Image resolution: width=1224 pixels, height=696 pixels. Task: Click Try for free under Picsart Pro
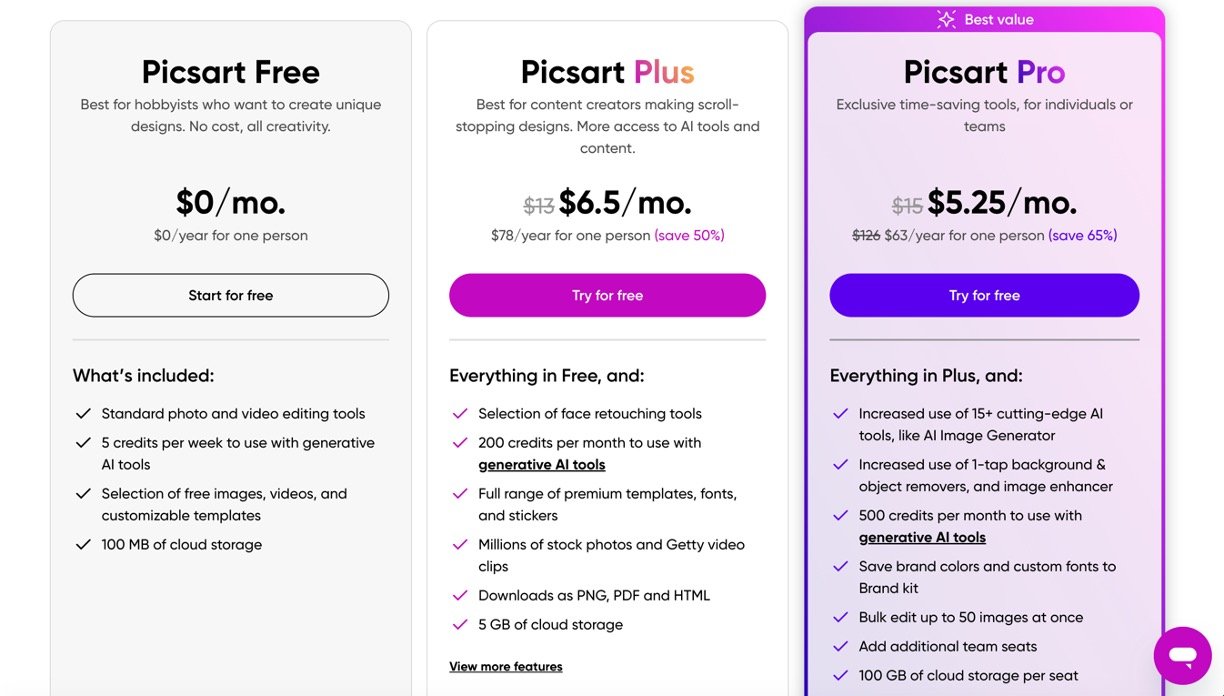point(984,295)
